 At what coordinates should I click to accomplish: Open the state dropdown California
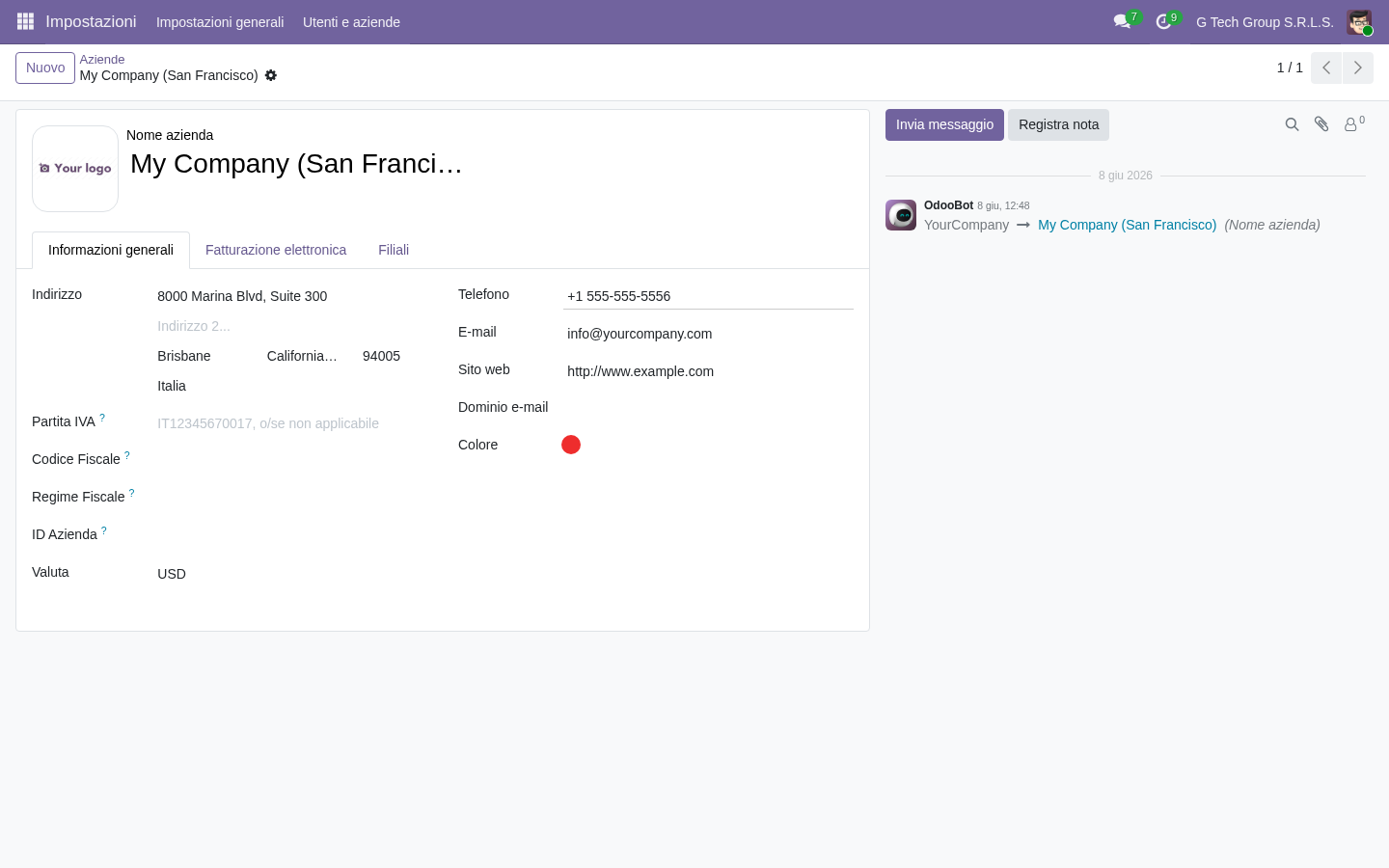tap(309, 356)
